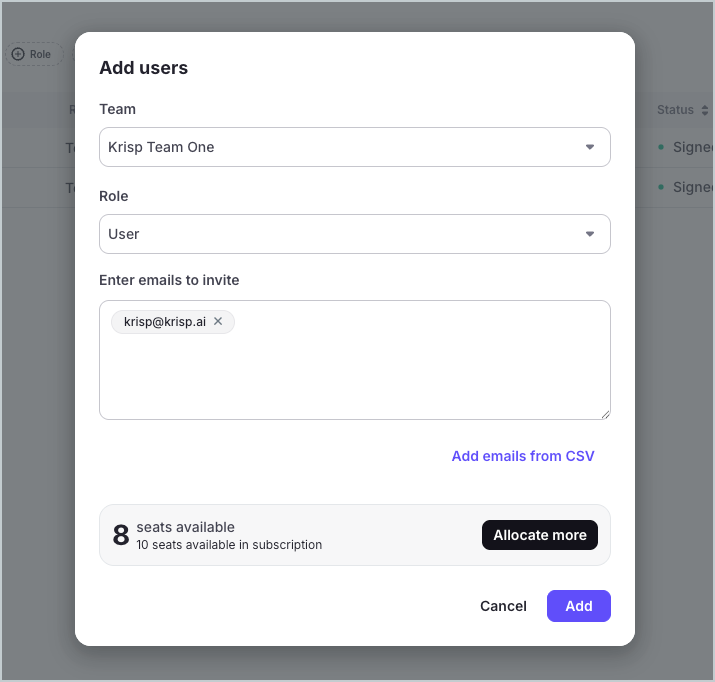Click the Team field label

tap(117, 109)
